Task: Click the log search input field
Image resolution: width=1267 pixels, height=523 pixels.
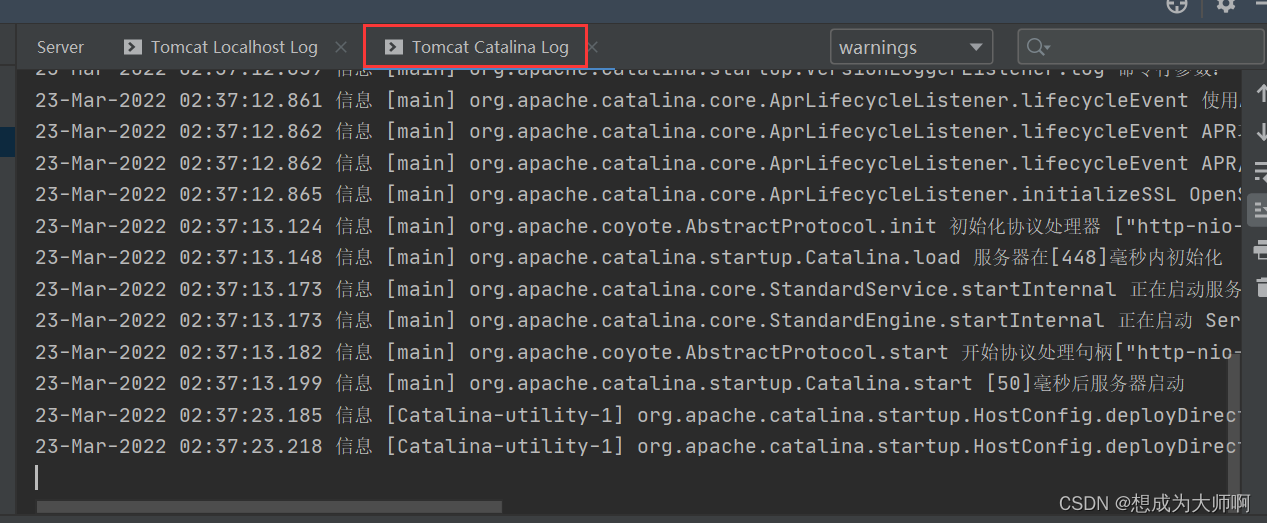Action: point(1141,47)
